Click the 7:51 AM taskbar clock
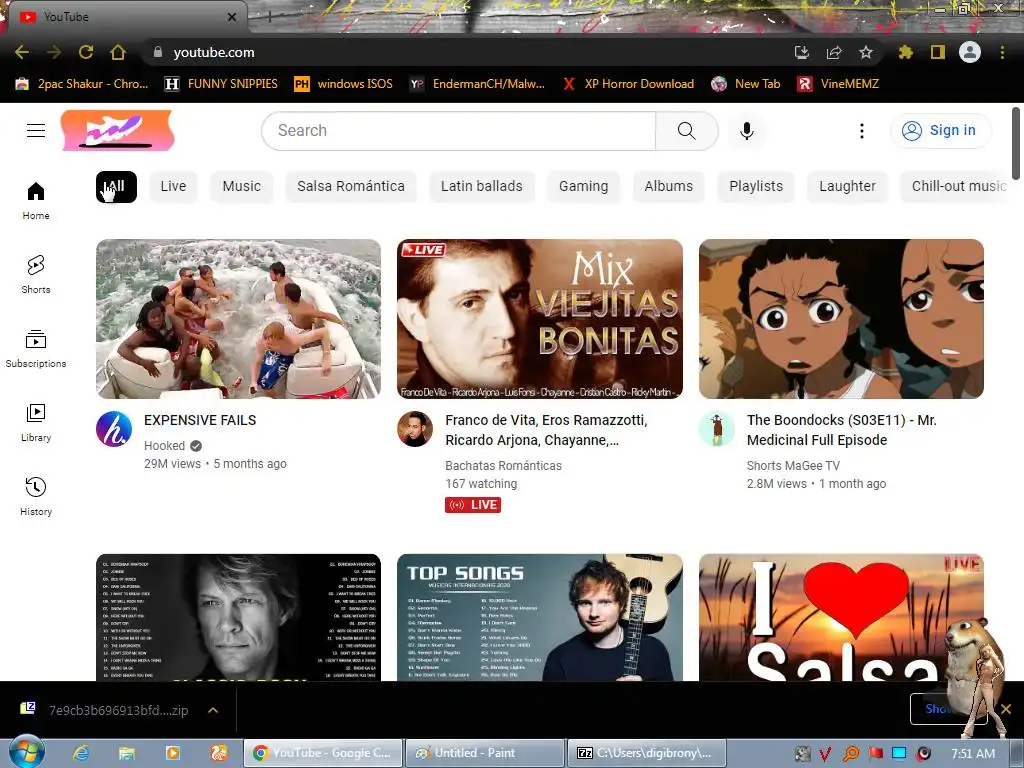1024x768 pixels. pos(973,753)
